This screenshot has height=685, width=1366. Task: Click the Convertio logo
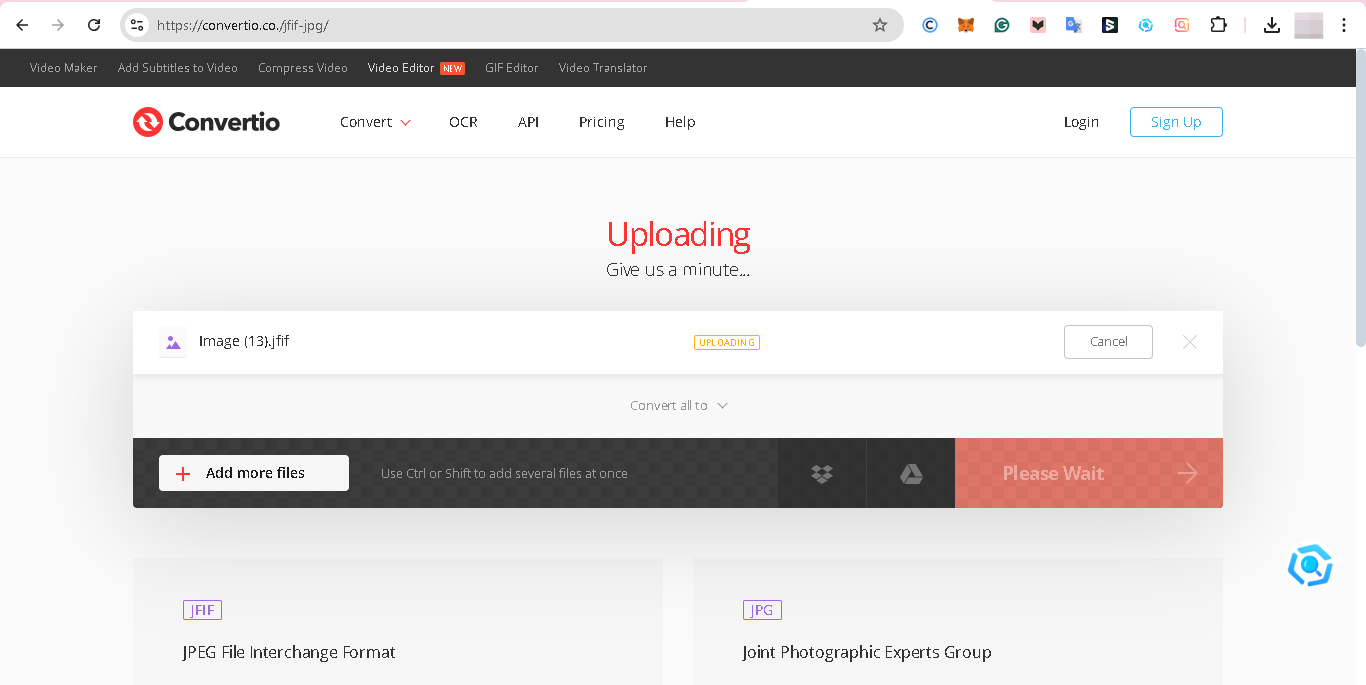(x=206, y=121)
